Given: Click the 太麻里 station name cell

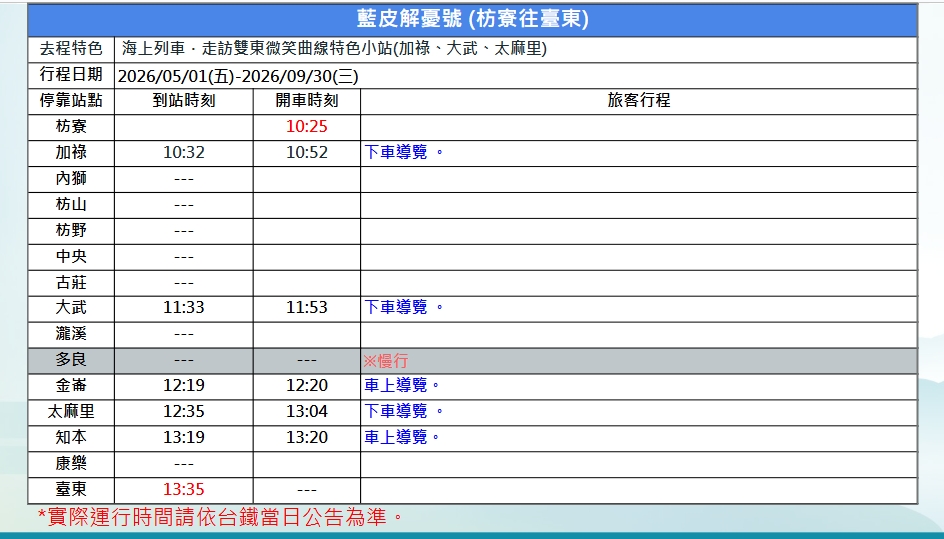Looking at the screenshot, I should [71, 411].
